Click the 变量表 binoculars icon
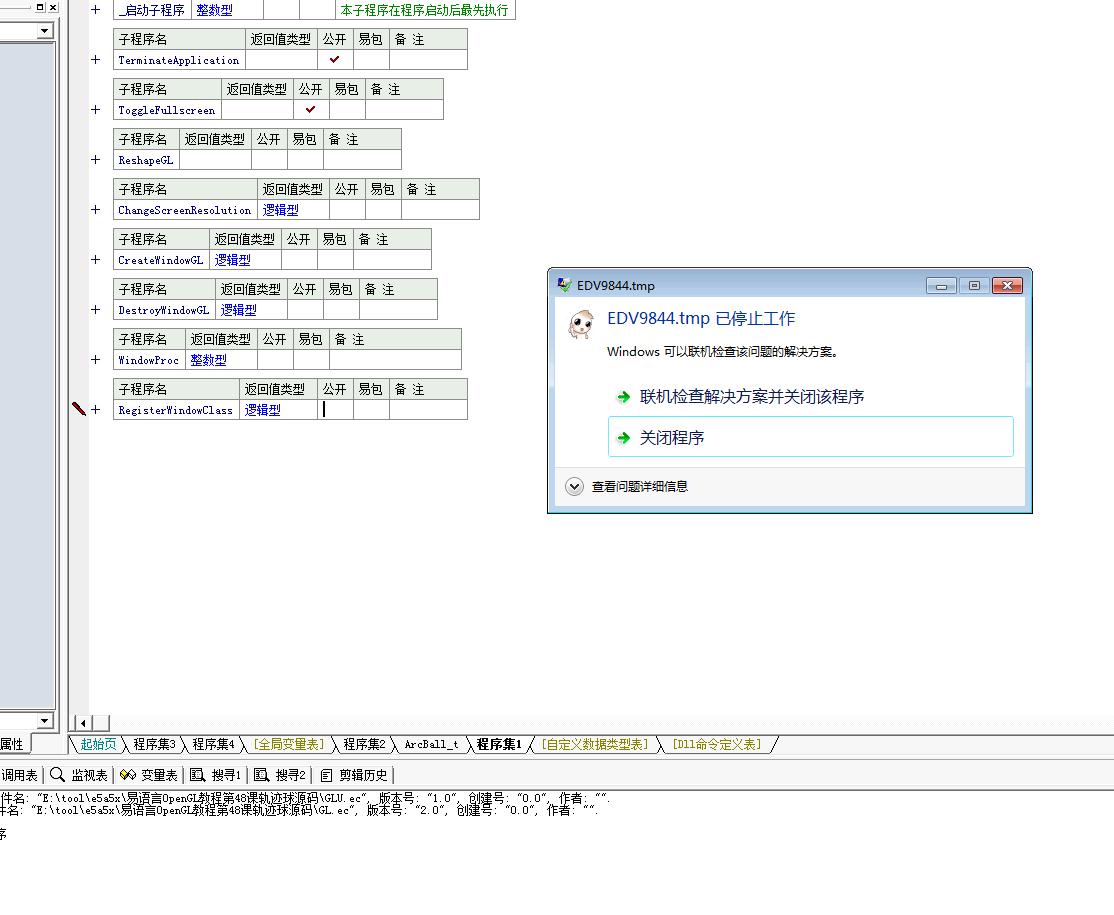 pos(128,775)
